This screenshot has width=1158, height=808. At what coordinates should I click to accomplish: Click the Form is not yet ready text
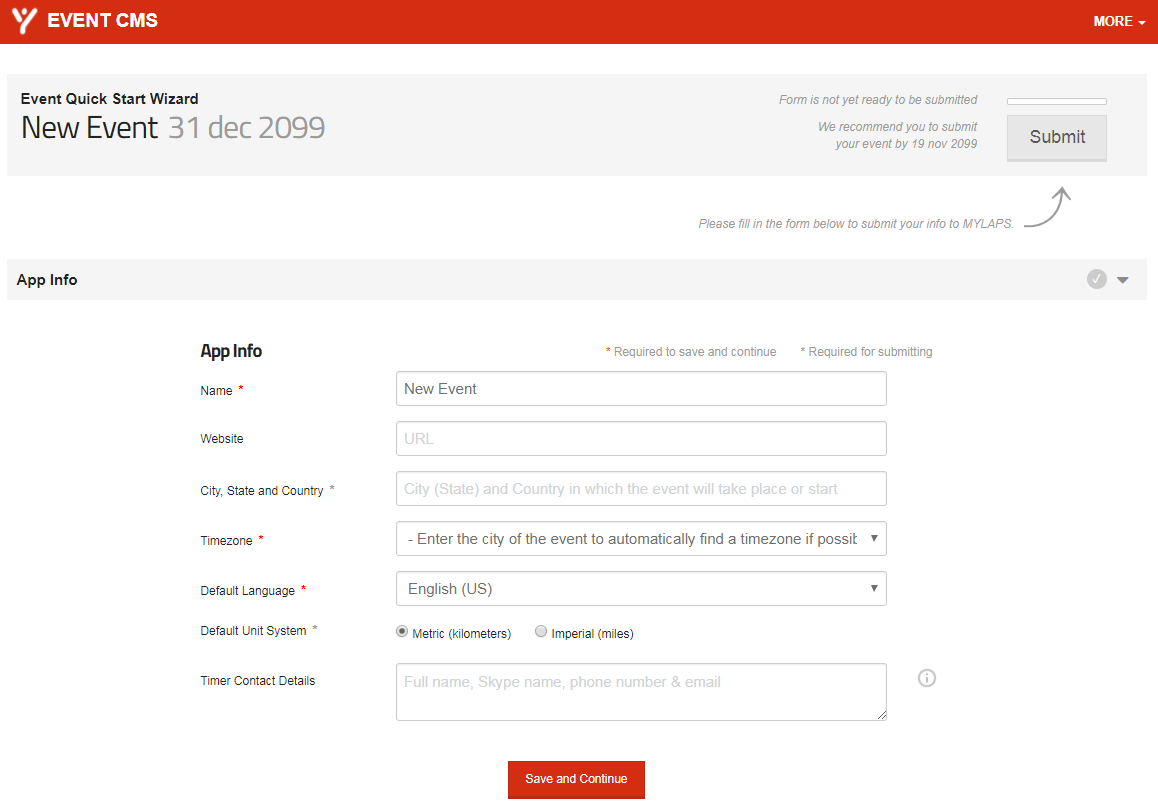(878, 100)
